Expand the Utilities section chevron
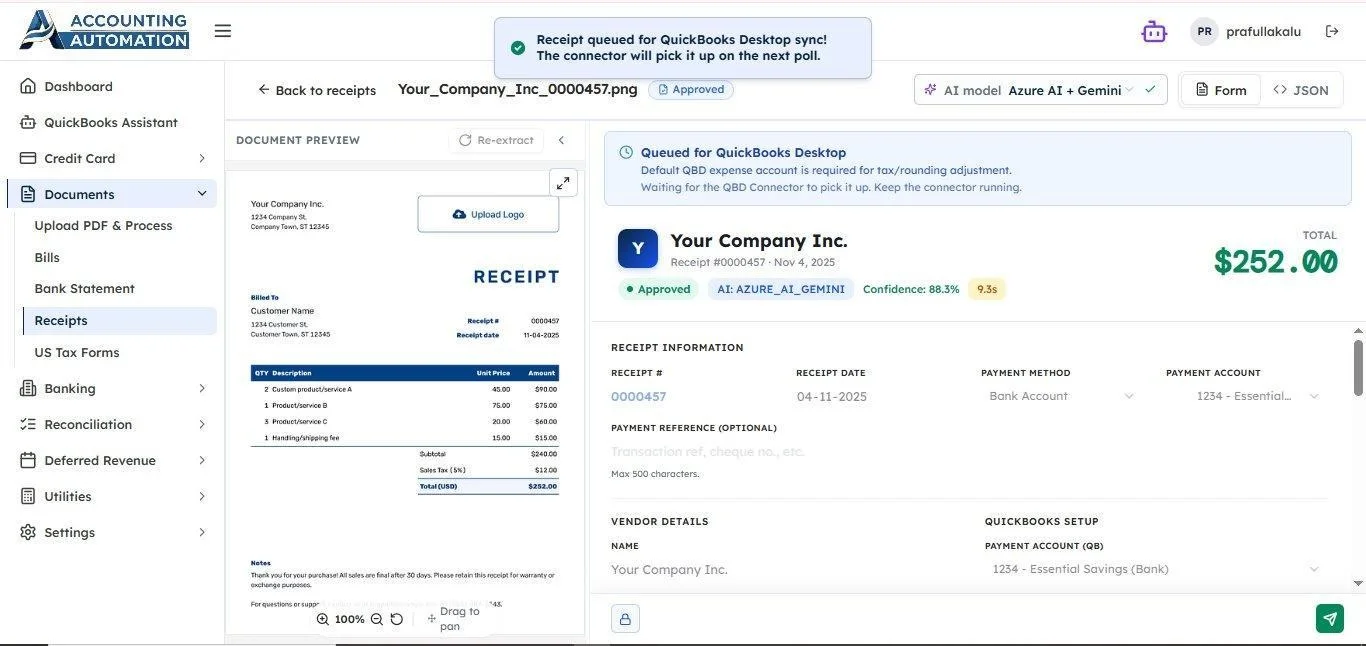This screenshot has height=646, width=1366. point(201,496)
